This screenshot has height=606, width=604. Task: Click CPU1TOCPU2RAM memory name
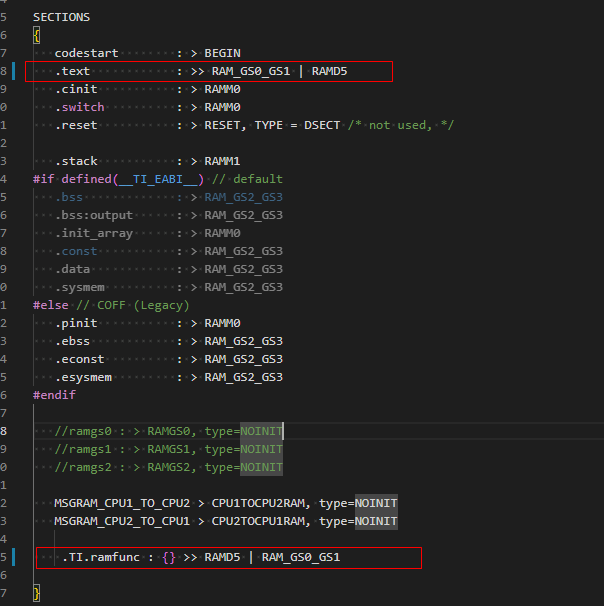coord(258,503)
